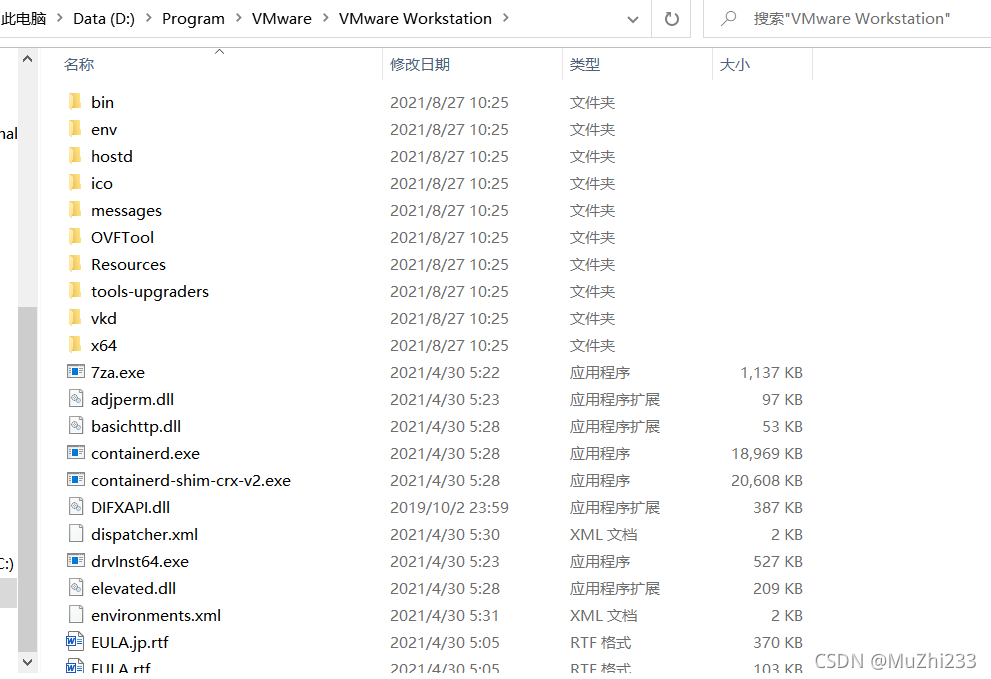Image resolution: width=991 pixels, height=679 pixels.
Task: Open the address bar history dropdown
Action: coord(633,20)
